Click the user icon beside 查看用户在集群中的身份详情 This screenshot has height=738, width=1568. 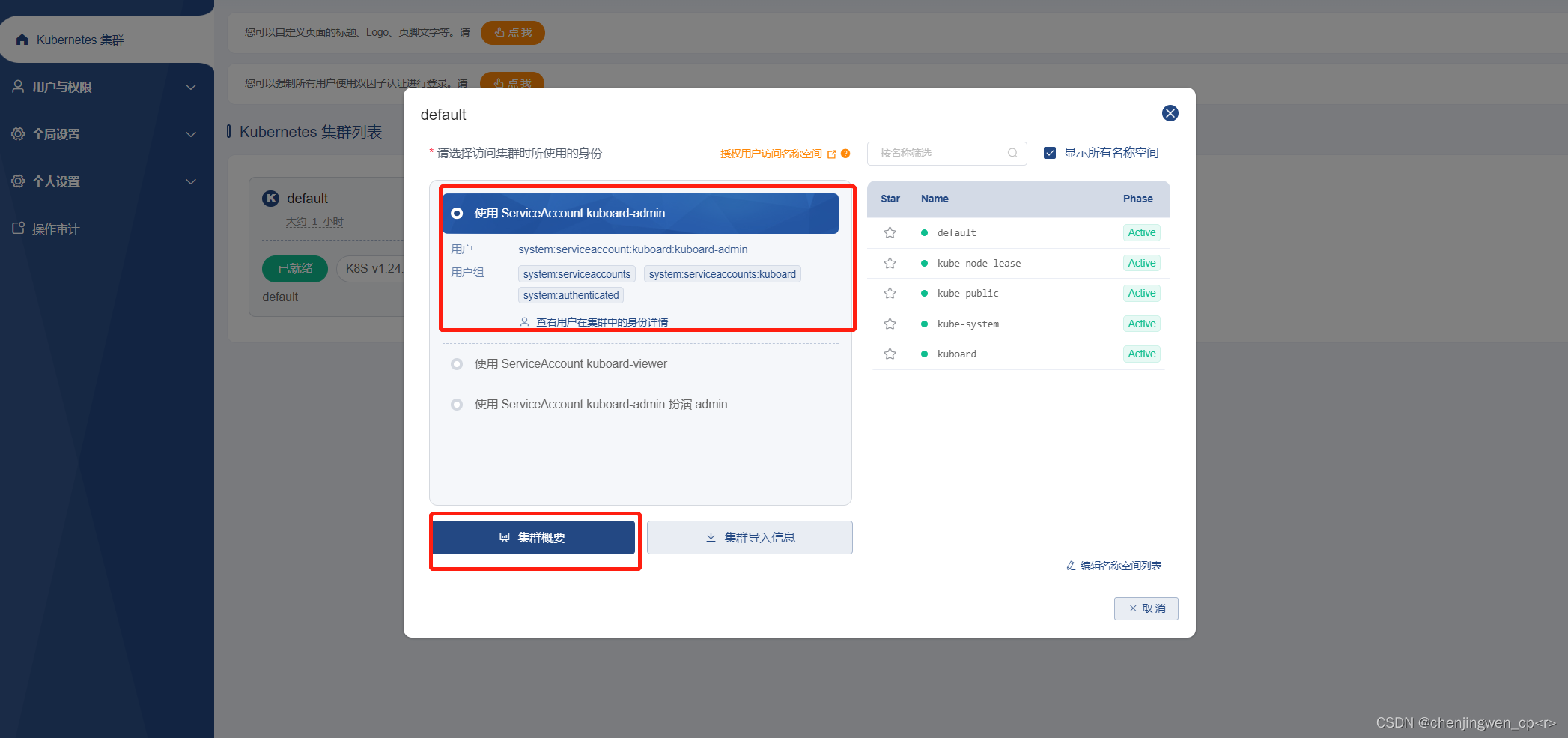(524, 322)
